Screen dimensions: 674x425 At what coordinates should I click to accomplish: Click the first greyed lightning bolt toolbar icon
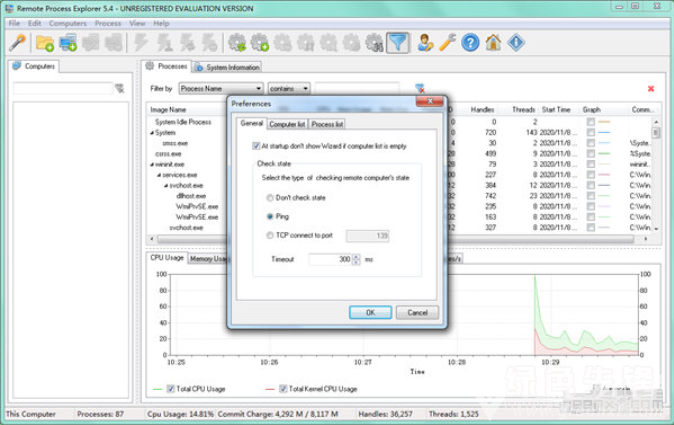point(141,43)
